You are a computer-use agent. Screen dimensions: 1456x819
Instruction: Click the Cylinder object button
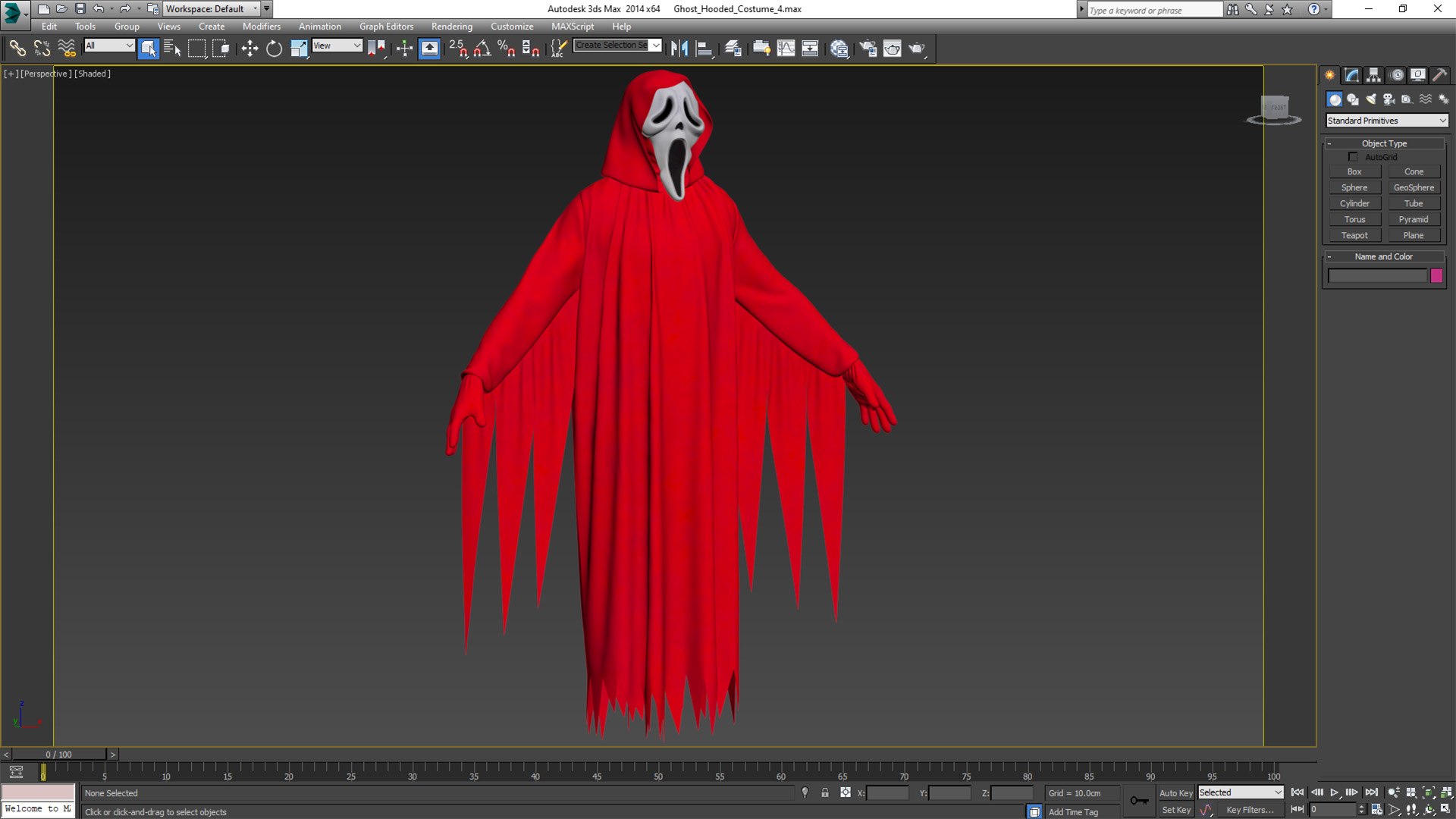pyautogui.click(x=1354, y=204)
